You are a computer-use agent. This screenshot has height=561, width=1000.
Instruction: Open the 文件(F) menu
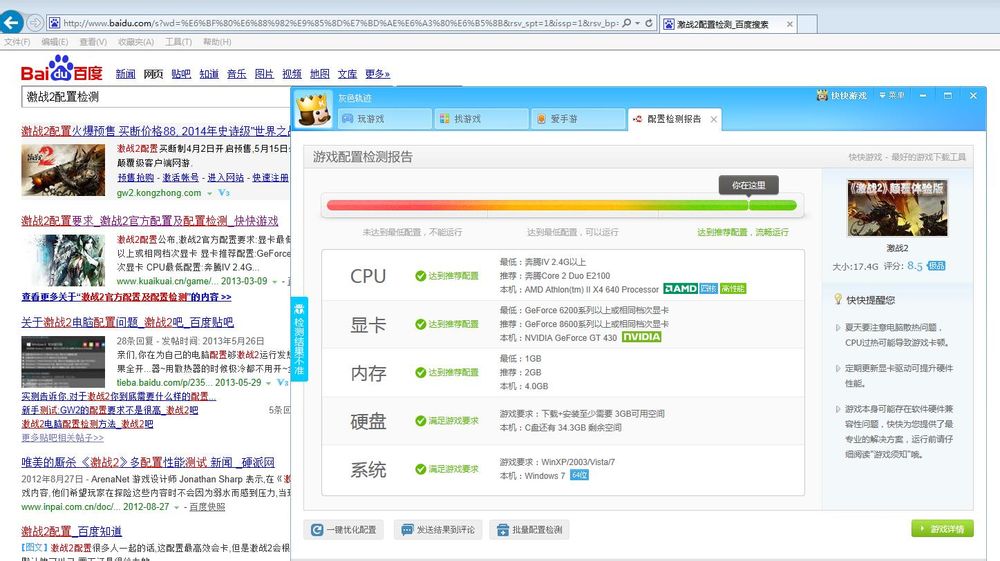17,42
